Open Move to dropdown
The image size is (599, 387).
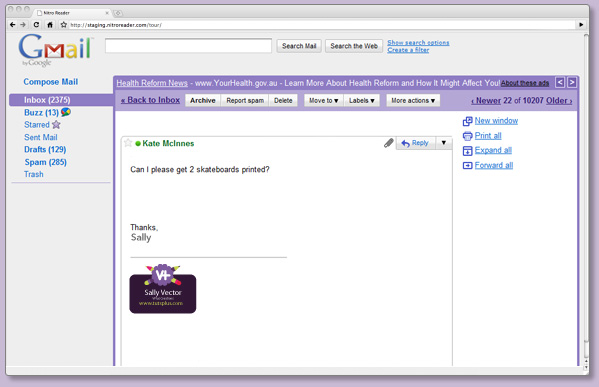[324, 100]
